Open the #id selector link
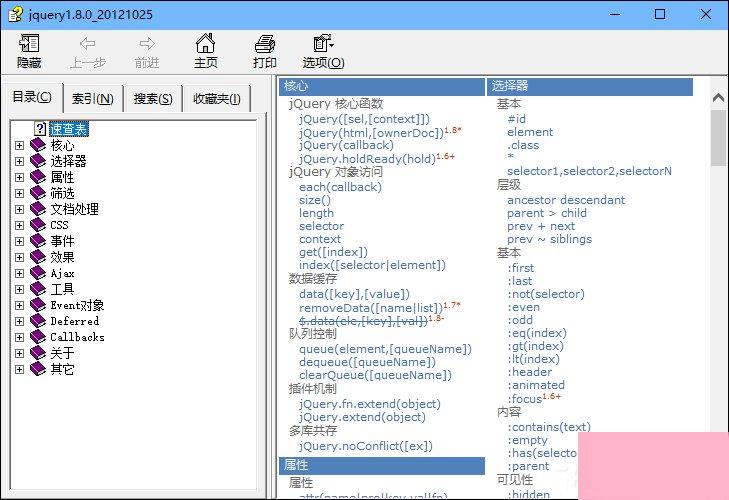Image resolution: width=729 pixels, height=500 pixels. click(x=517, y=119)
